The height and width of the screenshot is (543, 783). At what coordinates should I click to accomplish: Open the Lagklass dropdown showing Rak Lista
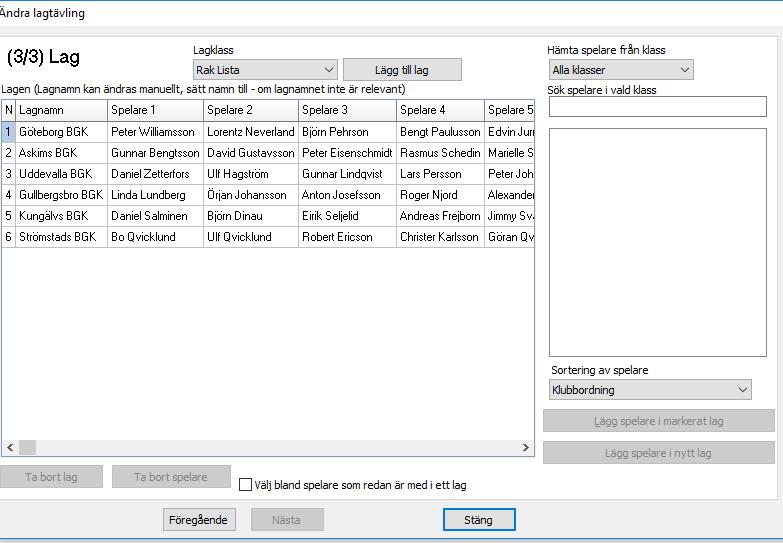click(x=265, y=70)
